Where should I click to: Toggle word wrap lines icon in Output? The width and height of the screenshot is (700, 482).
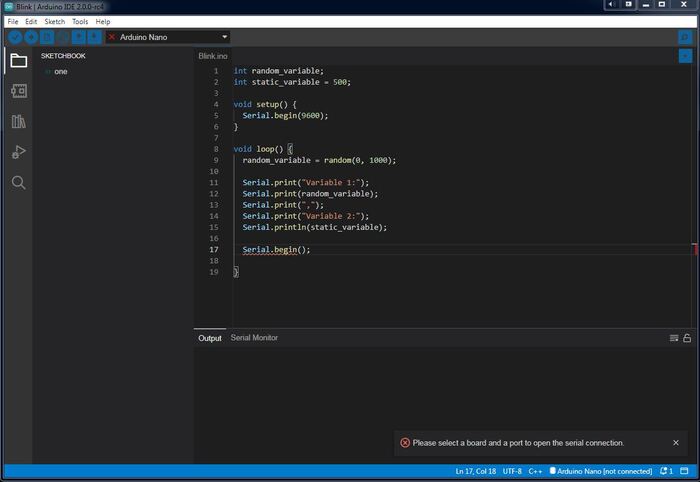tap(674, 338)
